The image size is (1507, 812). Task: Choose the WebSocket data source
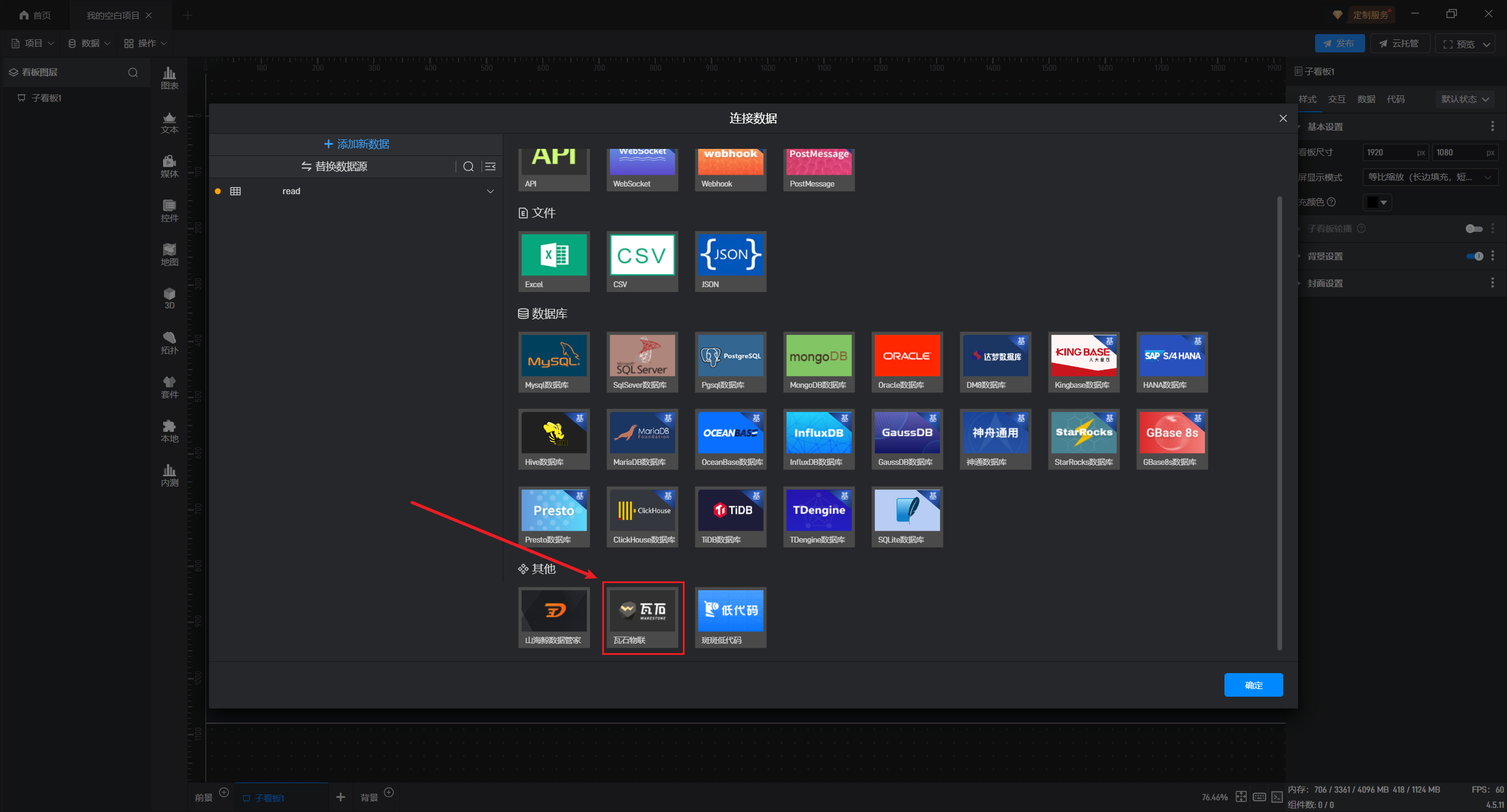point(642,170)
